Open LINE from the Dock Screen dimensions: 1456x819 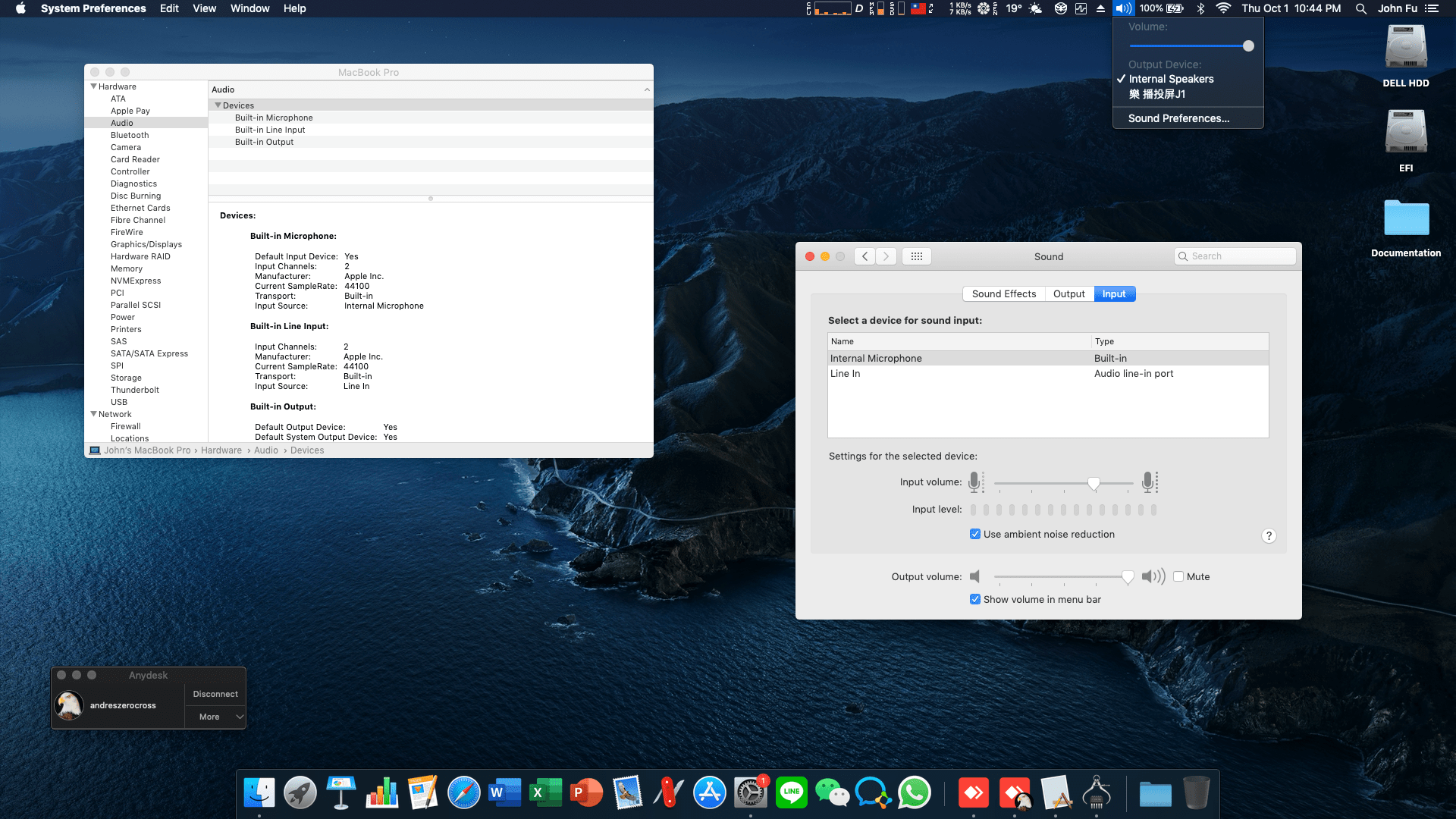[791, 792]
